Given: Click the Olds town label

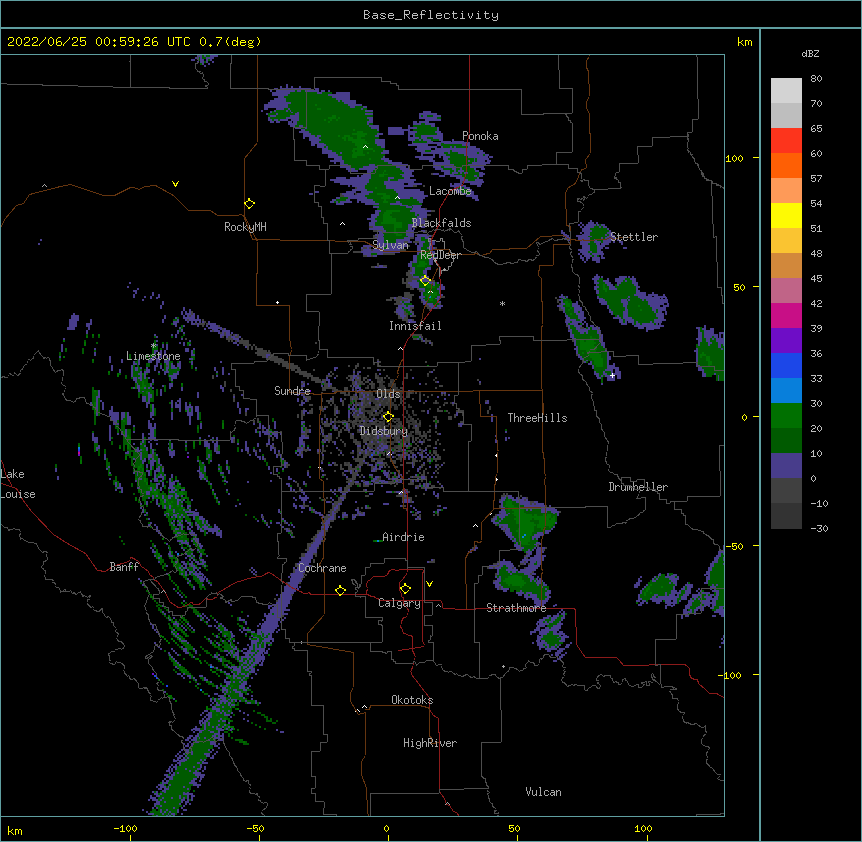Looking at the screenshot, I should point(388,394).
